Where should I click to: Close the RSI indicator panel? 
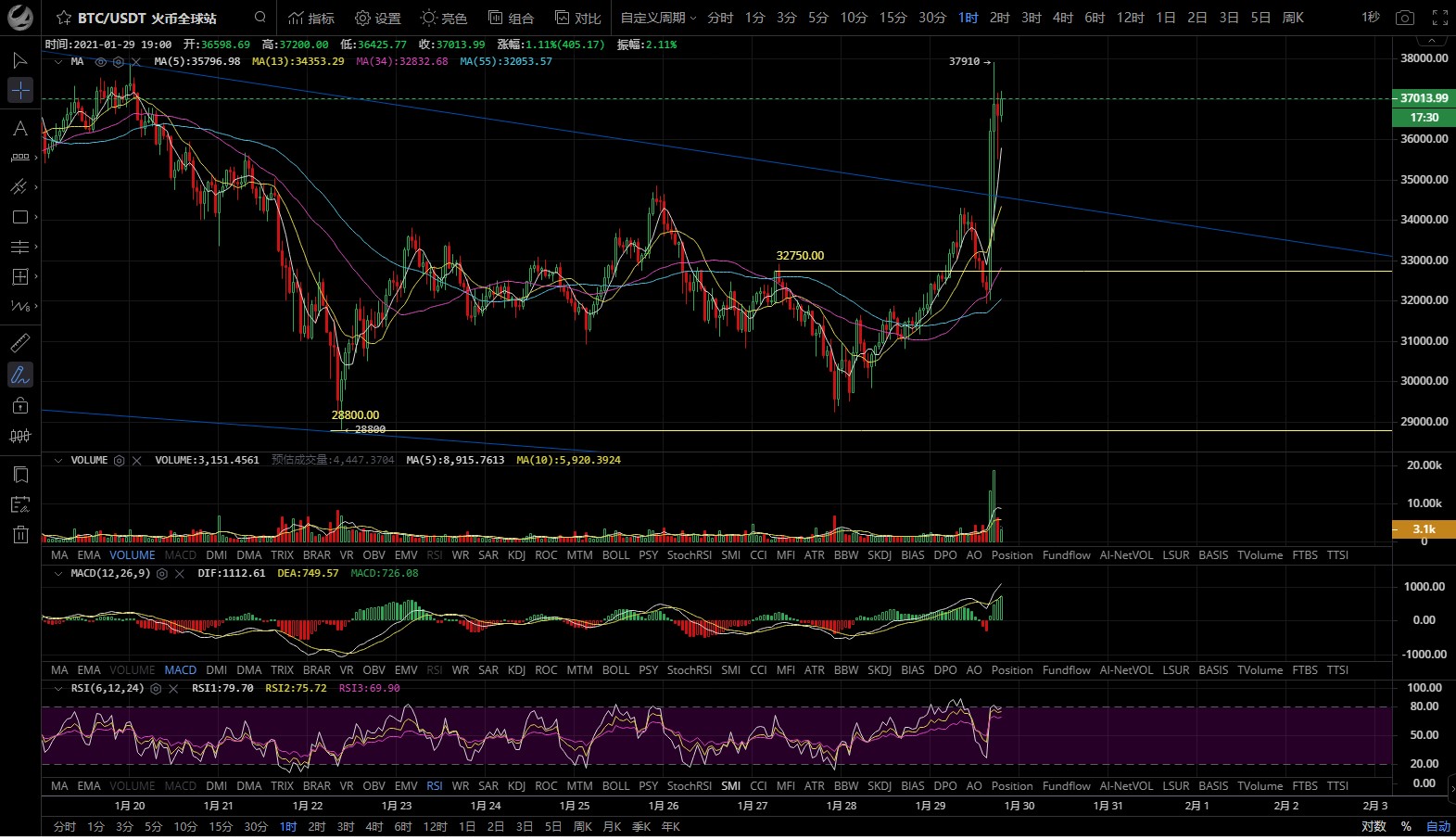(173, 689)
